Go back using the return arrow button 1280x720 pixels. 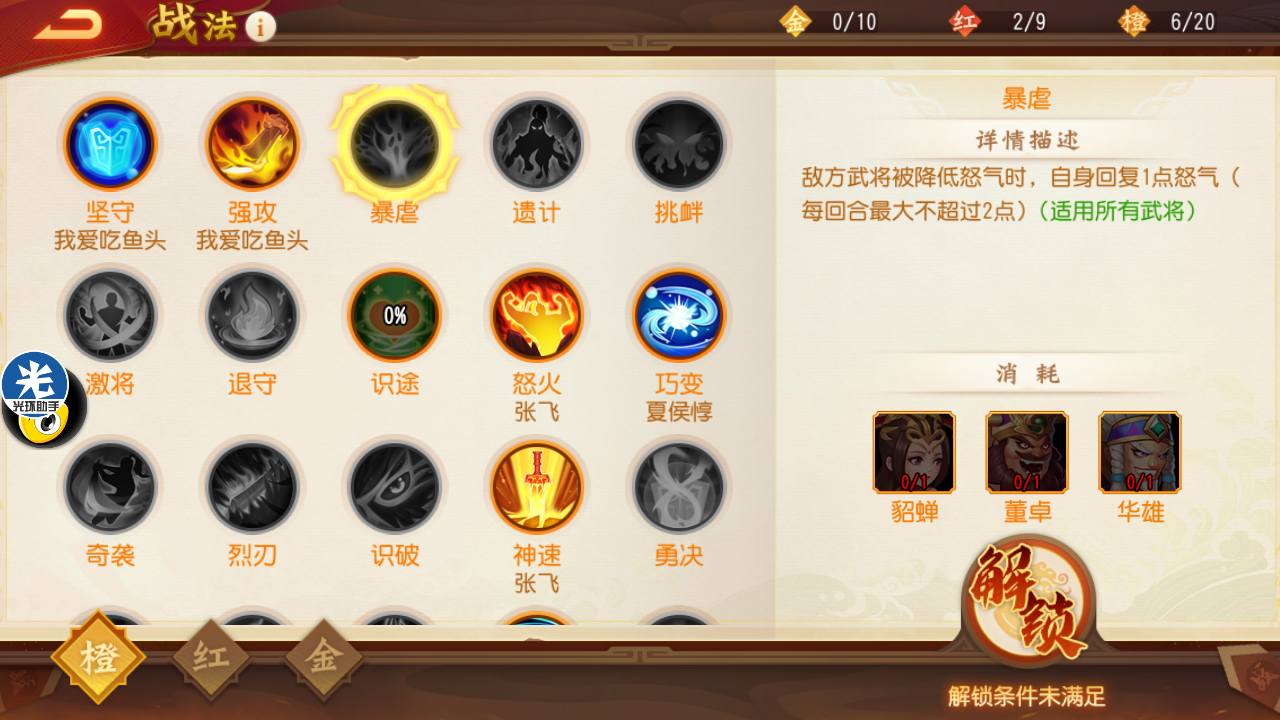coord(68,25)
